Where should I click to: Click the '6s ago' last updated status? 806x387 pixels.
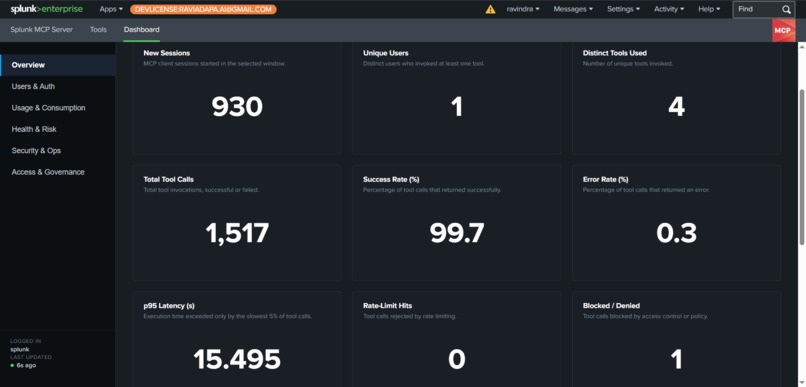(27, 365)
